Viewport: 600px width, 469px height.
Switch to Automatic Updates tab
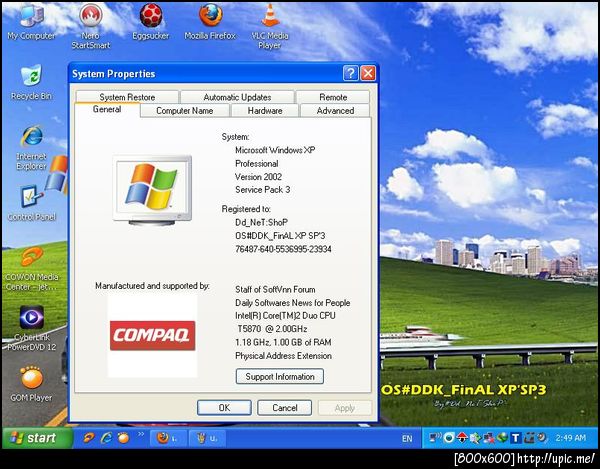237,97
